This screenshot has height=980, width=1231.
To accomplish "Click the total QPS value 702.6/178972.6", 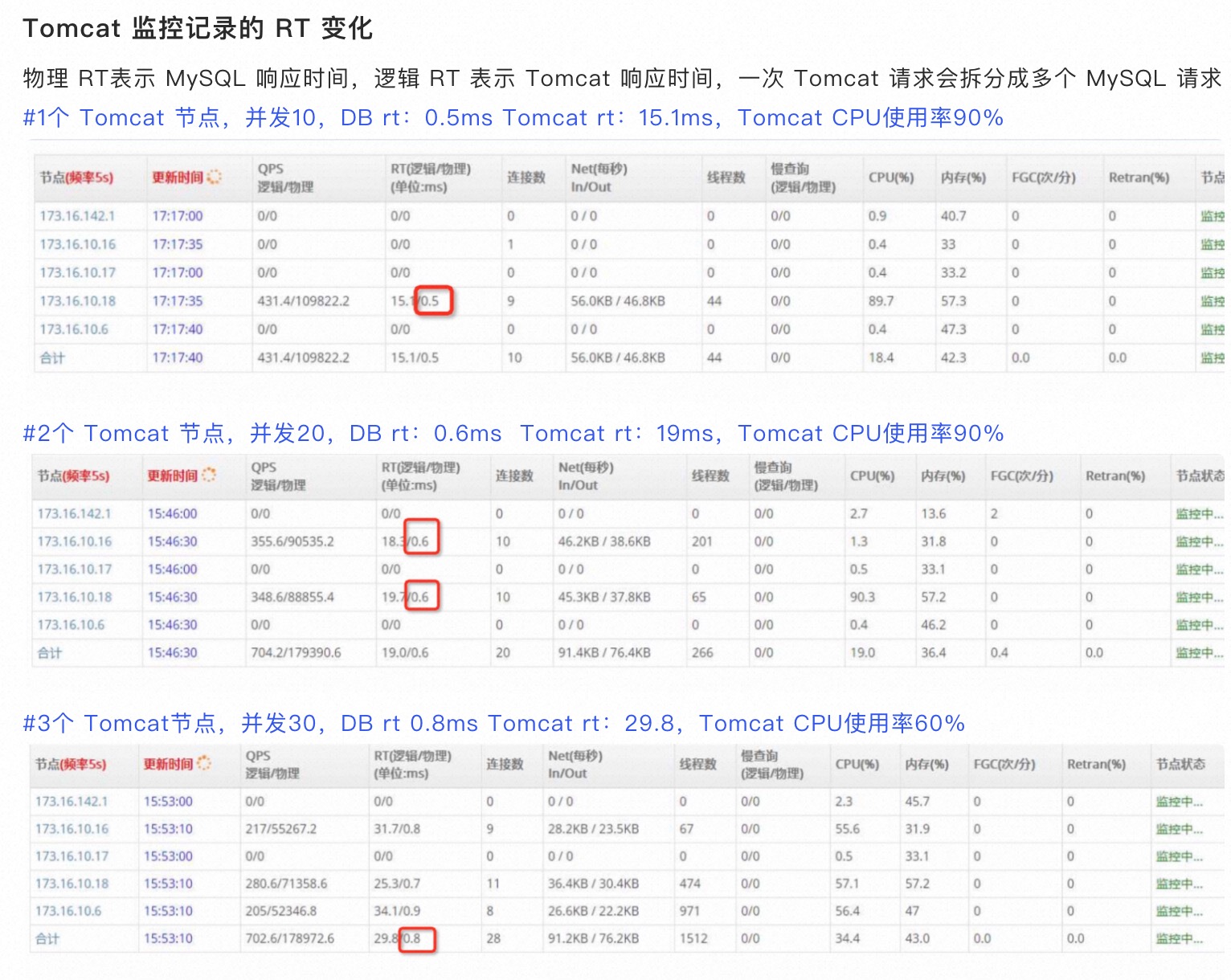I will 290,937.
